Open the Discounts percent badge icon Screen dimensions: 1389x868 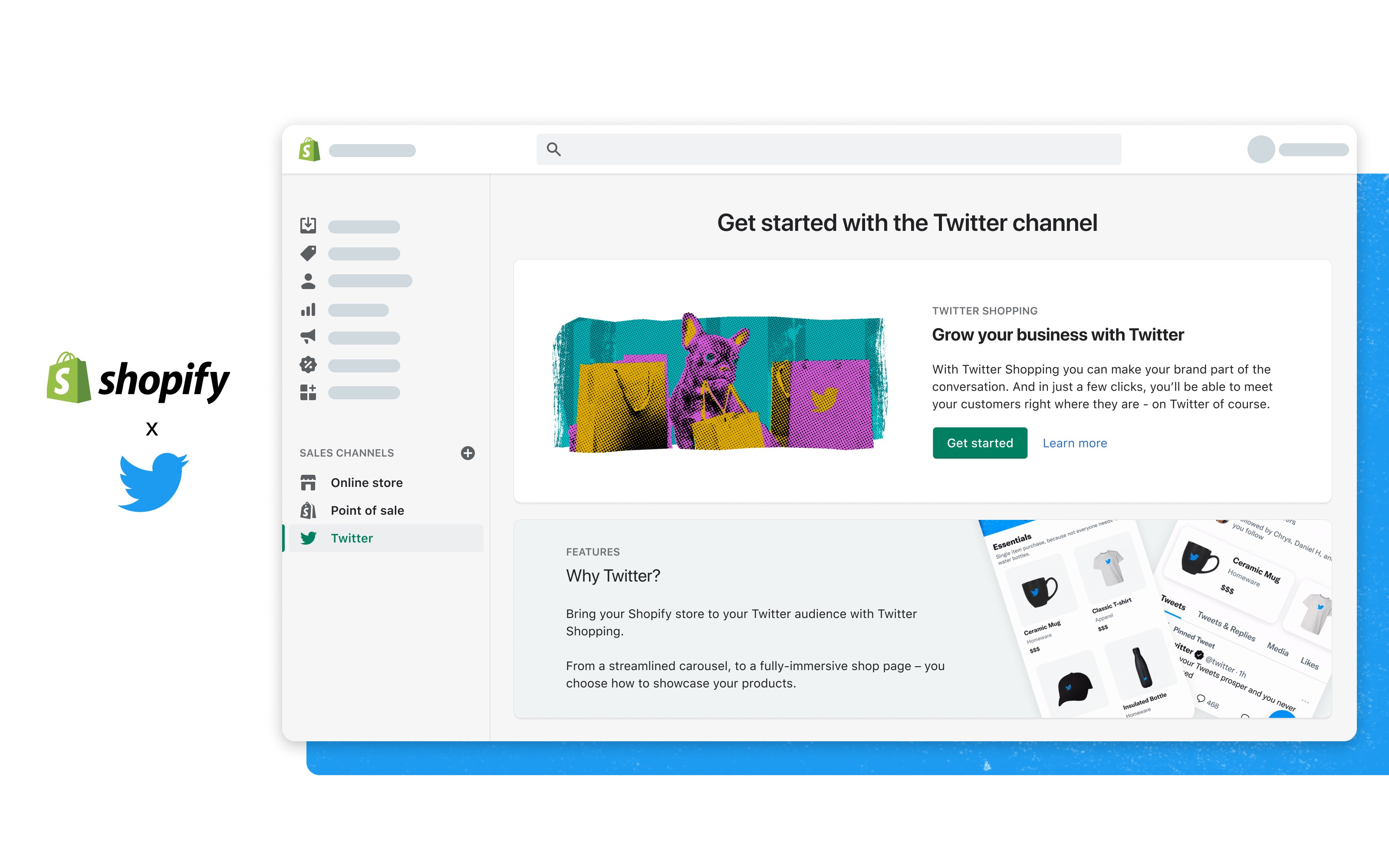(308, 365)
